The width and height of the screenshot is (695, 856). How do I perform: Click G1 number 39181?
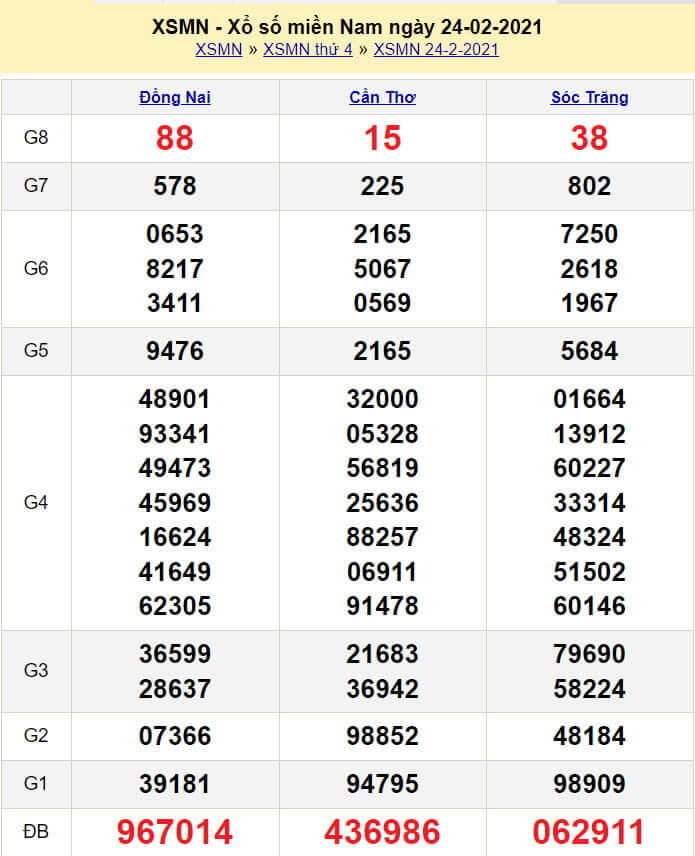(x=175, y=784)
